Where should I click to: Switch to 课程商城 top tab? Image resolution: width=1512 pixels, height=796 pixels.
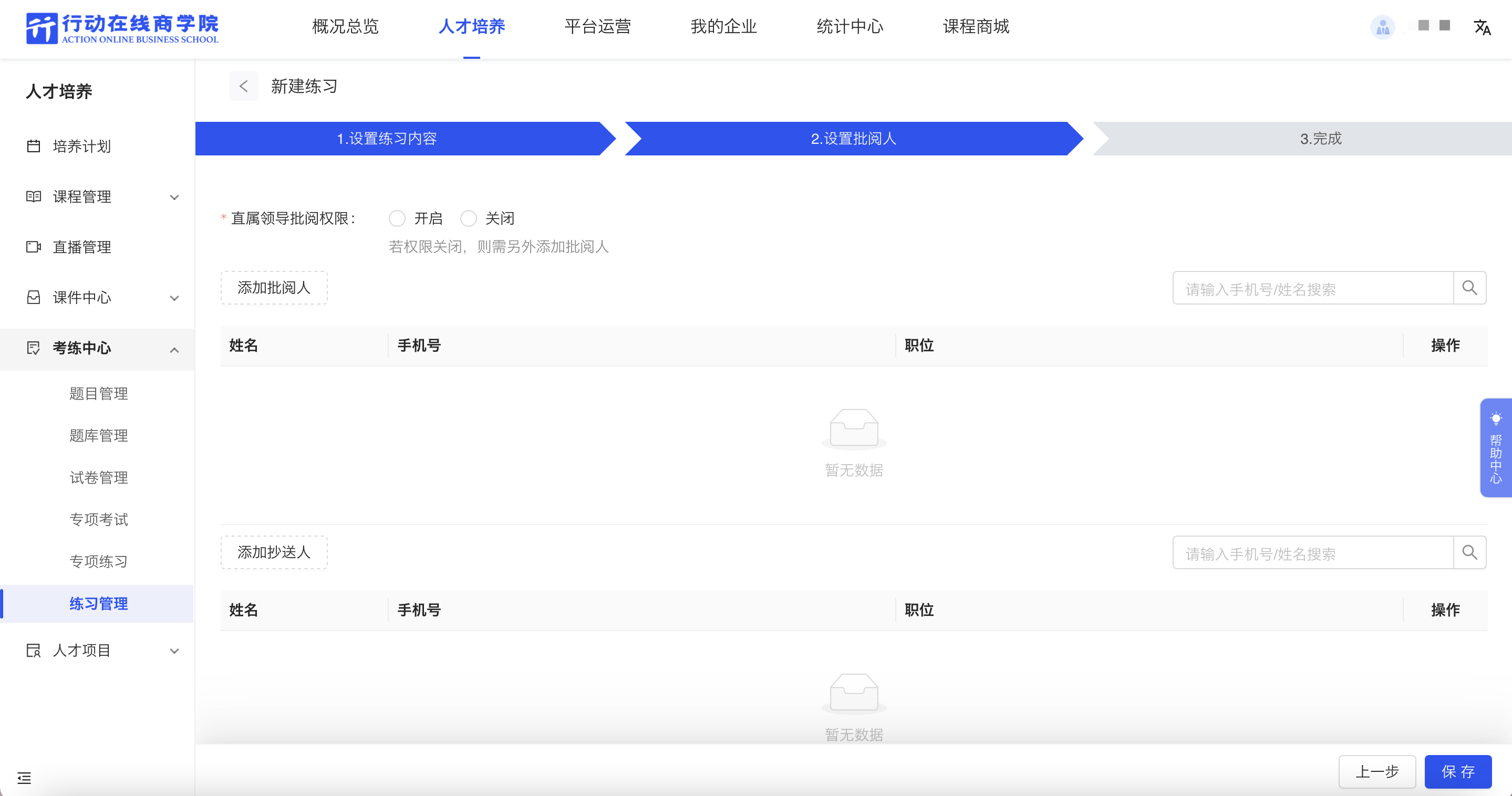976,26
